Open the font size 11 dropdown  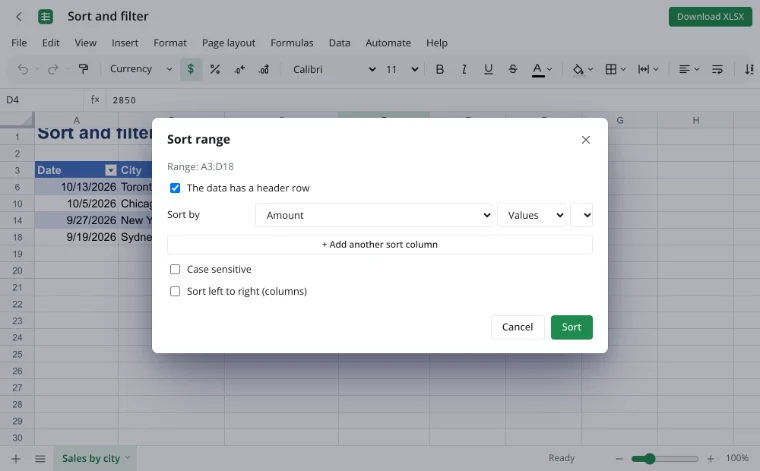click(x=402, y=69)
